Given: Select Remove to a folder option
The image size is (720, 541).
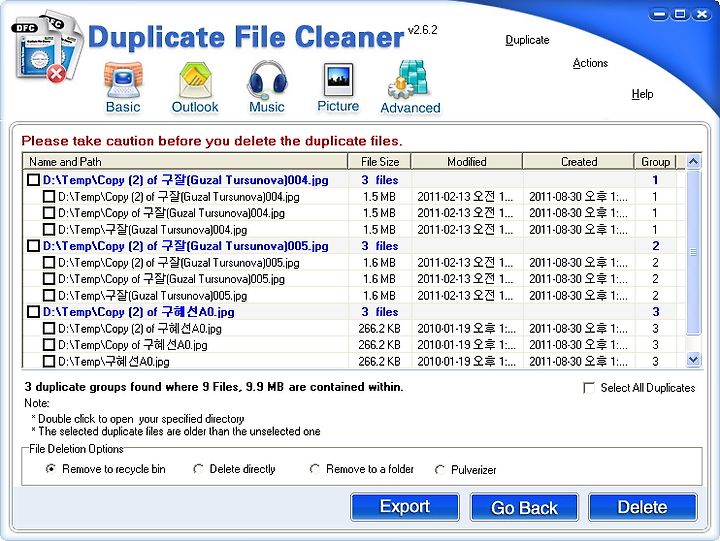Looking at the screenshot, I should coord(315,469).
